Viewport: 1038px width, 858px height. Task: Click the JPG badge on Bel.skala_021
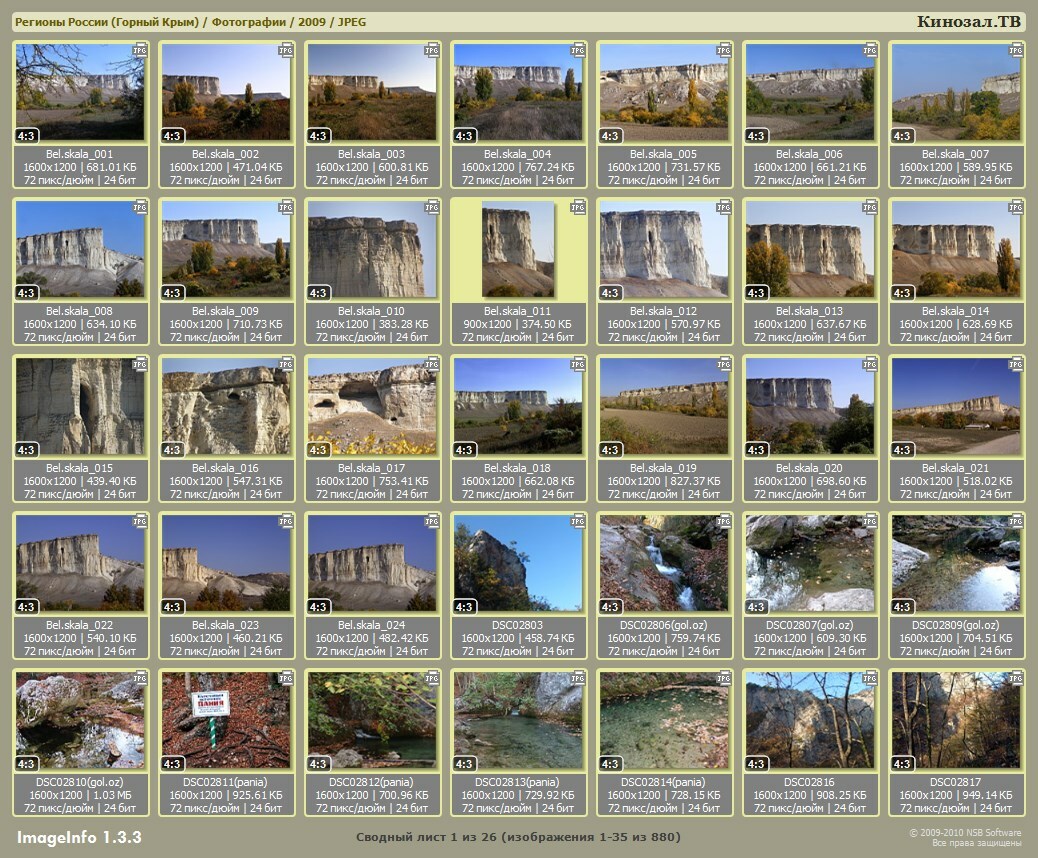point(1015,364)
